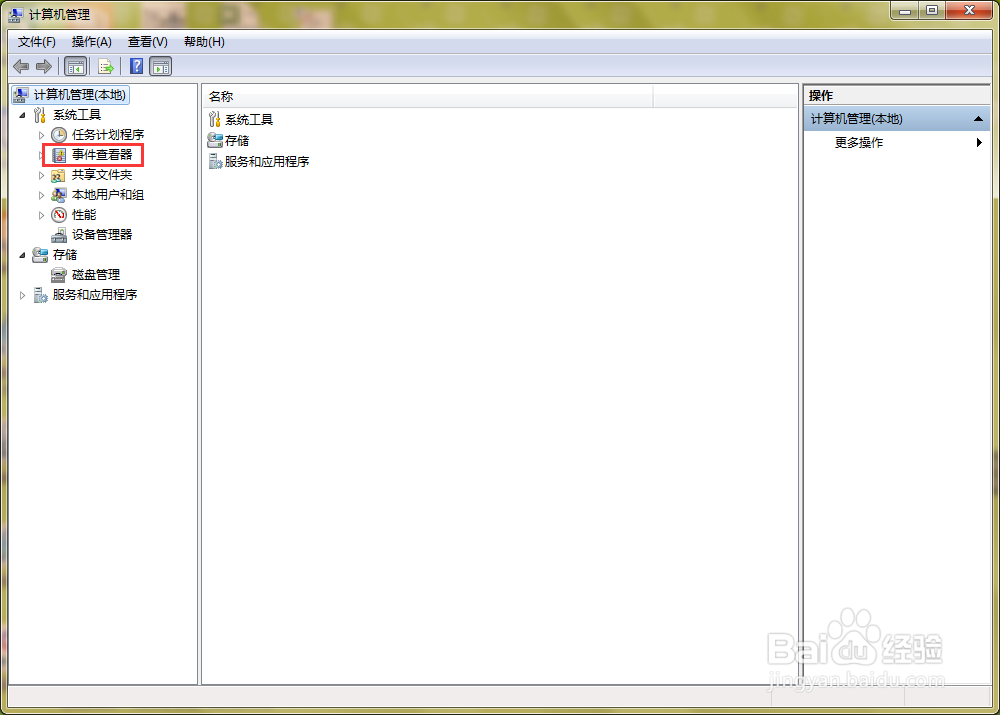Click the 设备管理器 device icon
This screenshot has width=1000, height=715.
pos(59,235)
